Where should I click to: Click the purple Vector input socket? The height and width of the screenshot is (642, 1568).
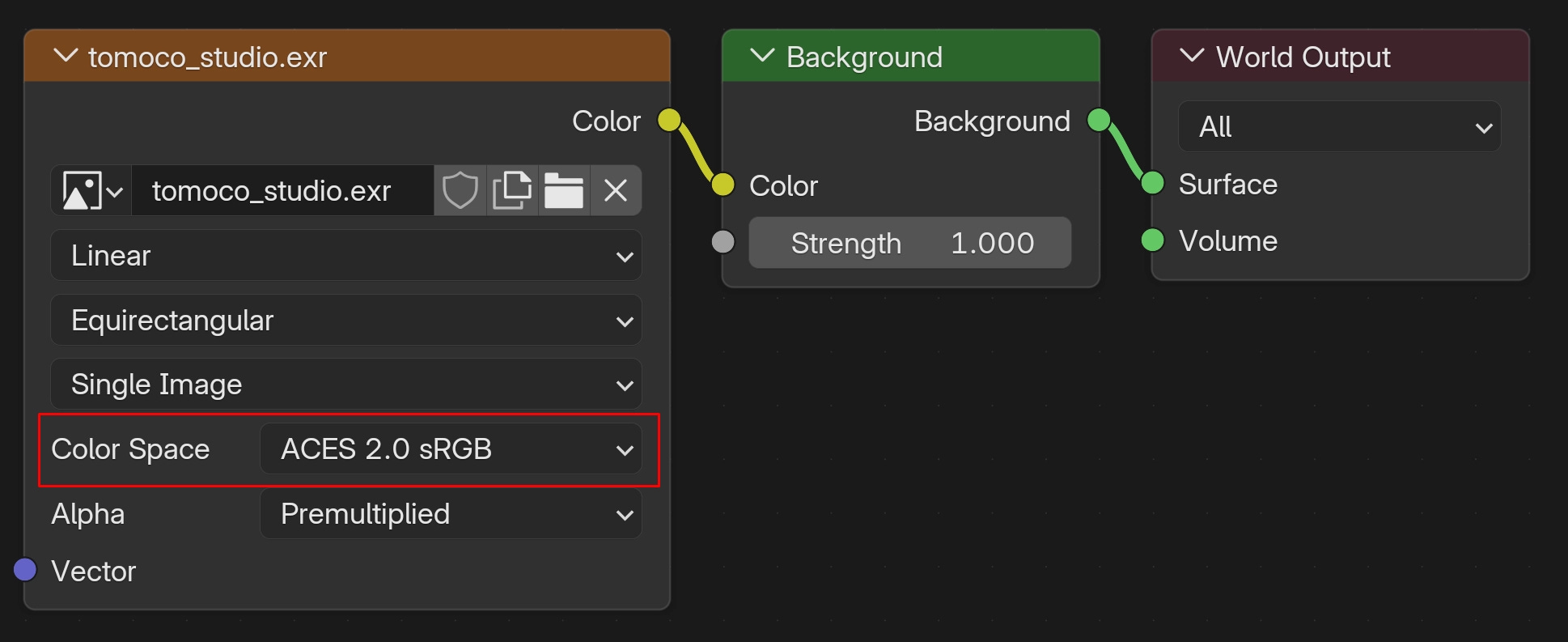[25, 570]
